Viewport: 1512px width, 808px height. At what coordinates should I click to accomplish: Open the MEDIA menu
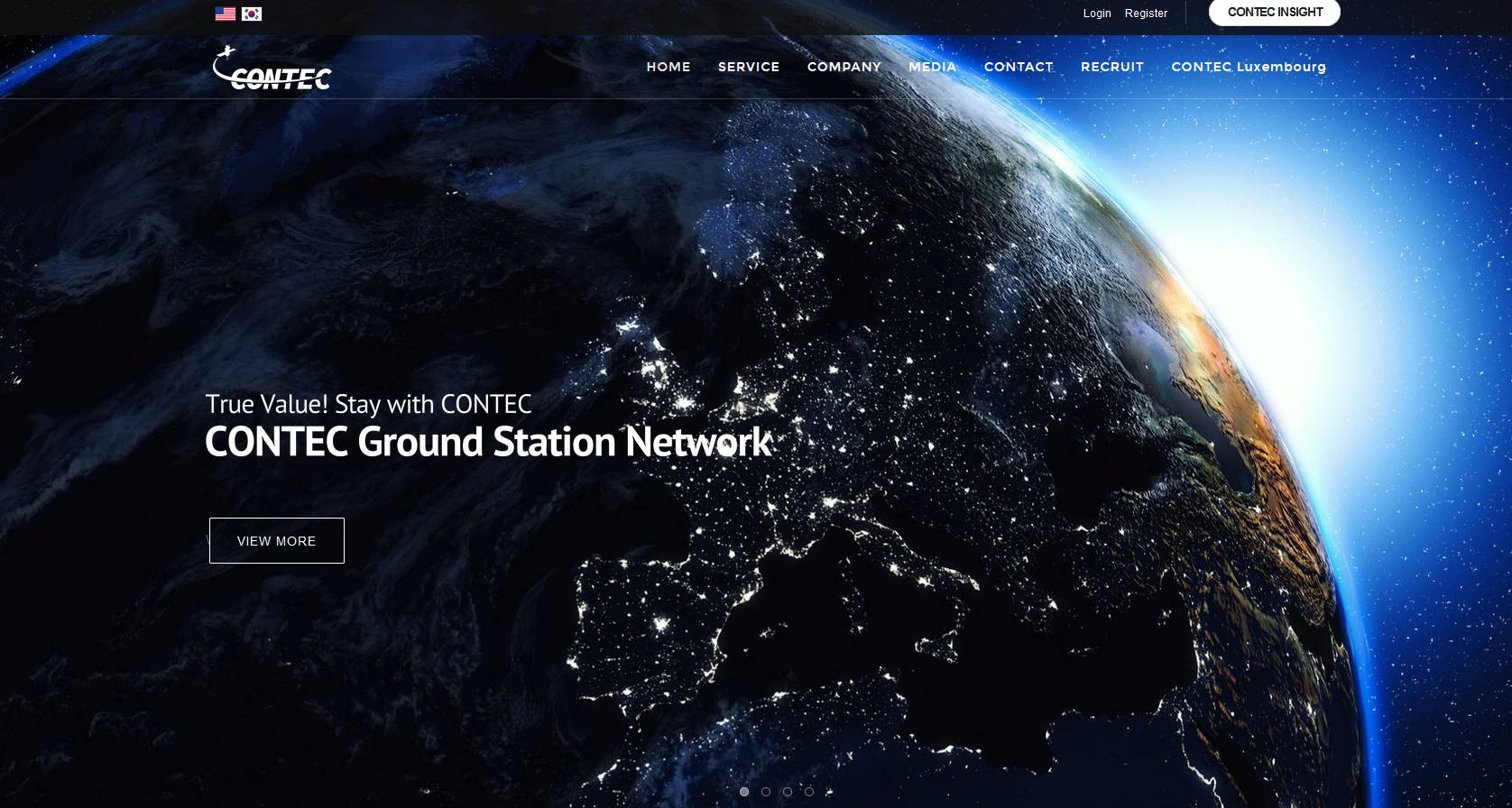933,67
